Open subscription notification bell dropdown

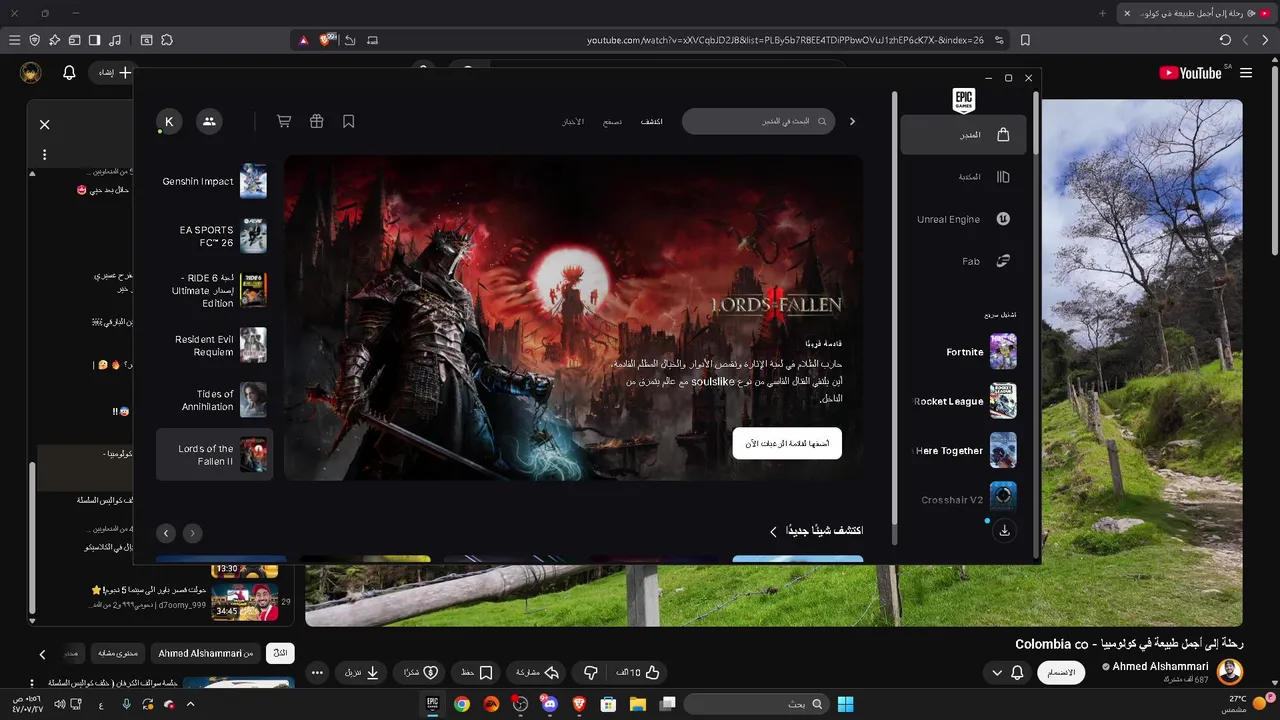(1007, 673)
